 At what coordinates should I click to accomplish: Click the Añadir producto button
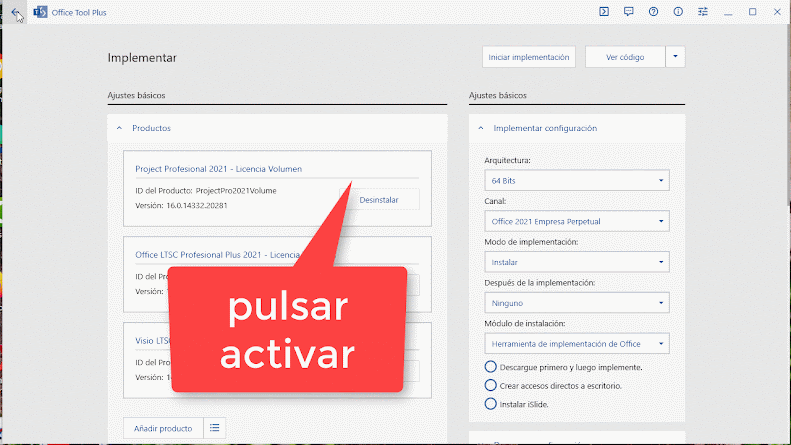pos(163,428)
